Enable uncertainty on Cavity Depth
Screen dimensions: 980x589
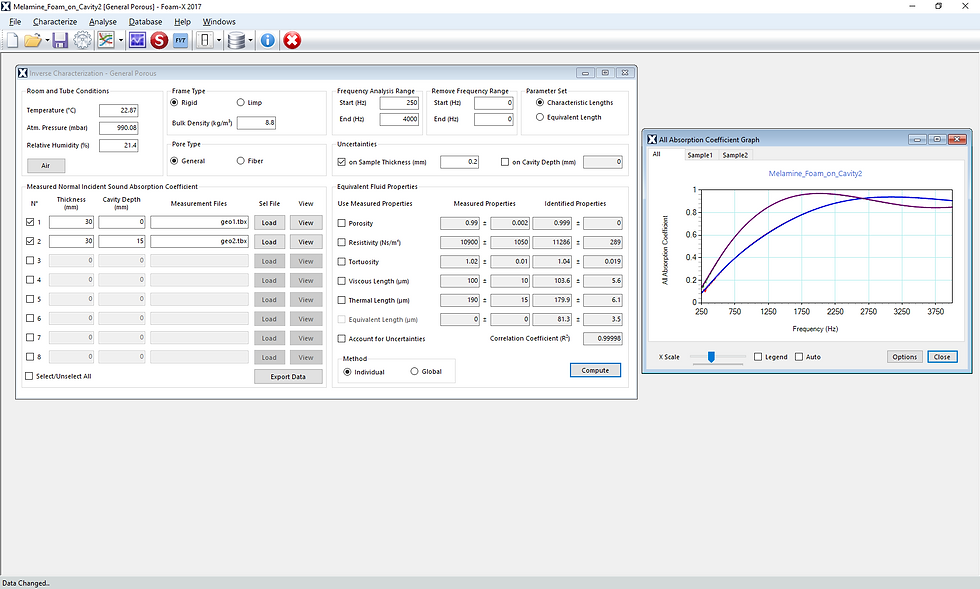click(x=505, y=162)
